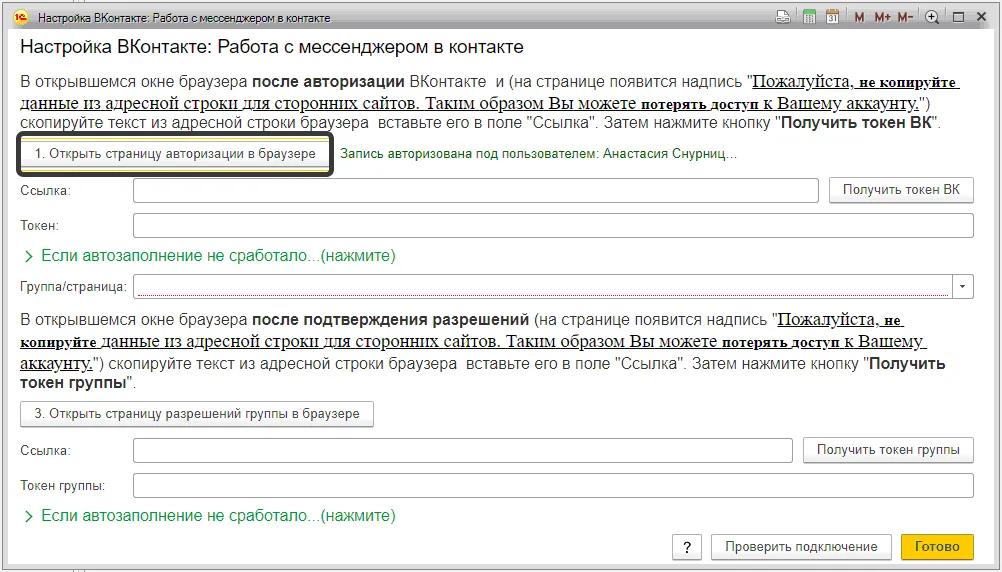Click the zoom magnifier icon
The height and width of the screenshot is (572, 1002).
point(932,18)
